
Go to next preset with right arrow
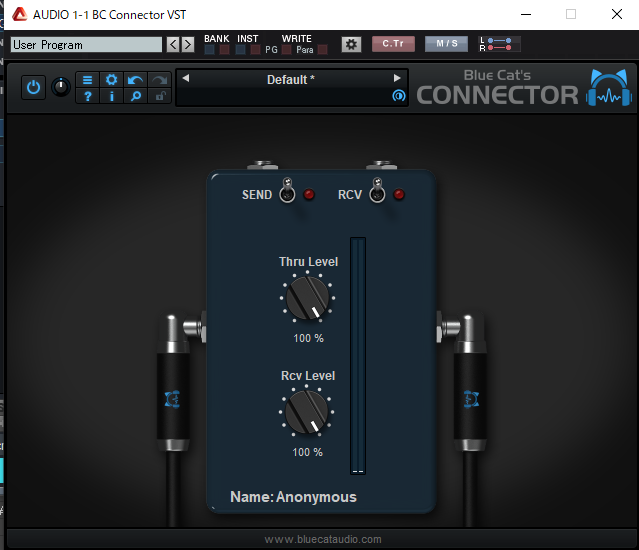pyautogui.click(x=397, y=78)
